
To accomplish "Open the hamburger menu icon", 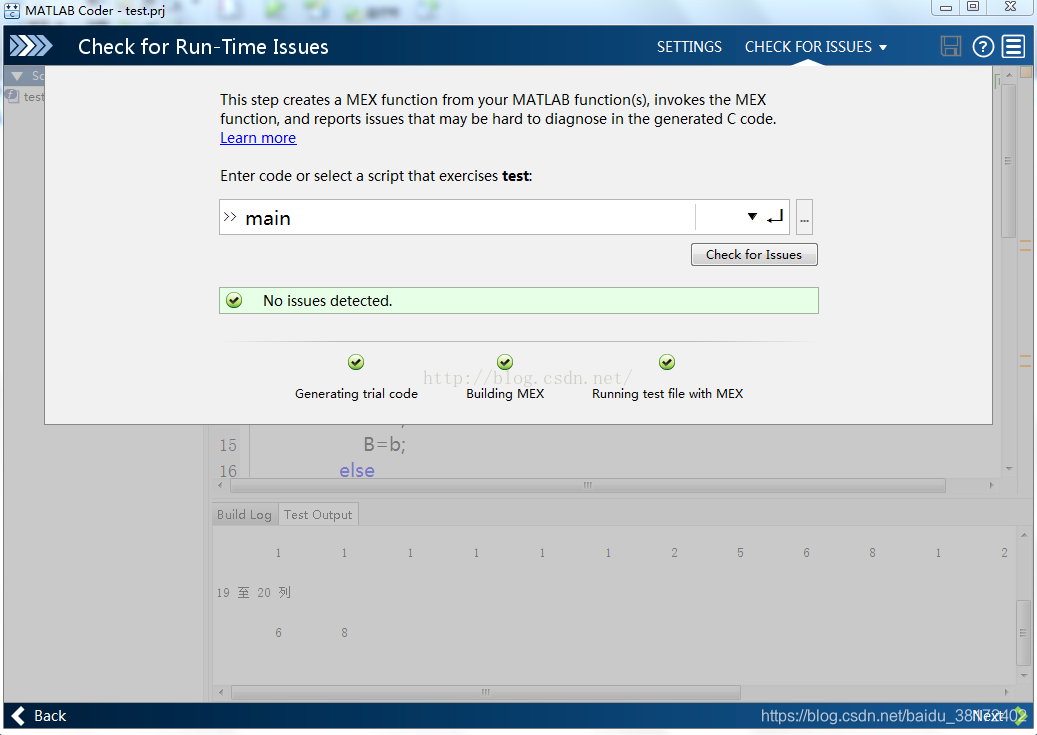I will 1013,47.
